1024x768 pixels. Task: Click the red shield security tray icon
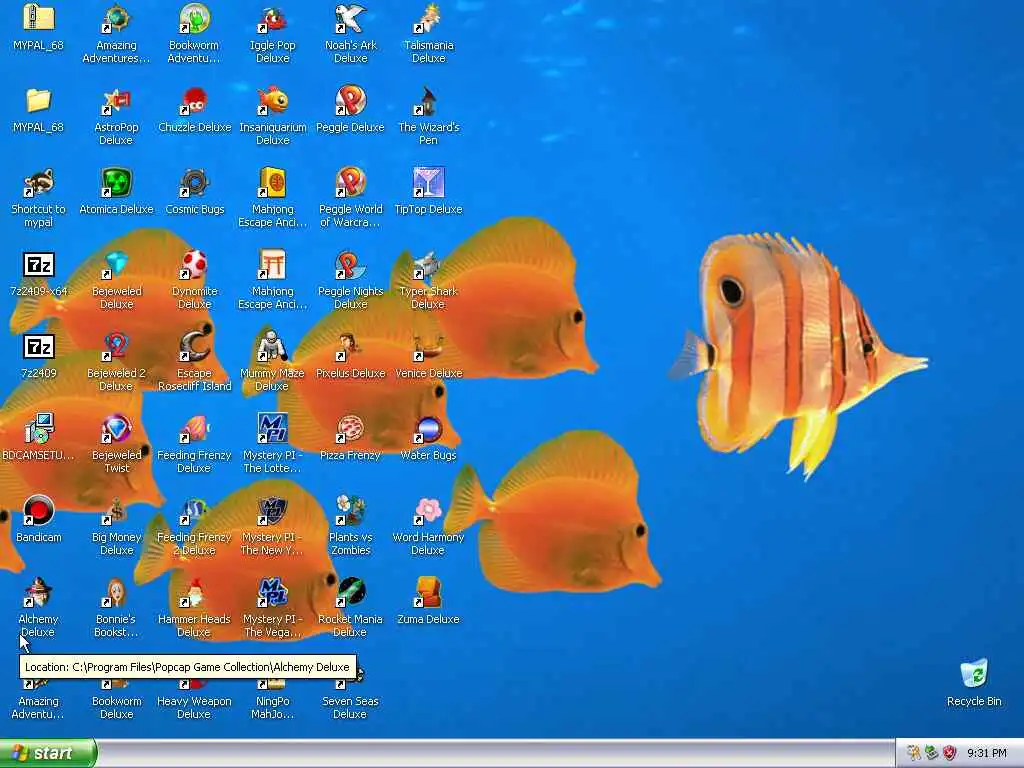coord(950,753)
